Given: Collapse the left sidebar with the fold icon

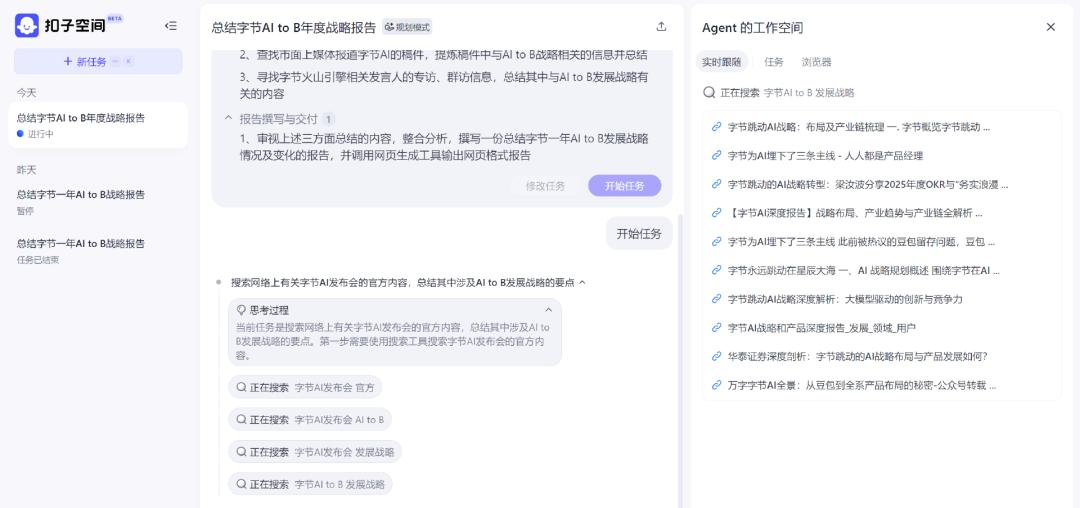Looking at the screenshot, I should (x=171, y=26).
